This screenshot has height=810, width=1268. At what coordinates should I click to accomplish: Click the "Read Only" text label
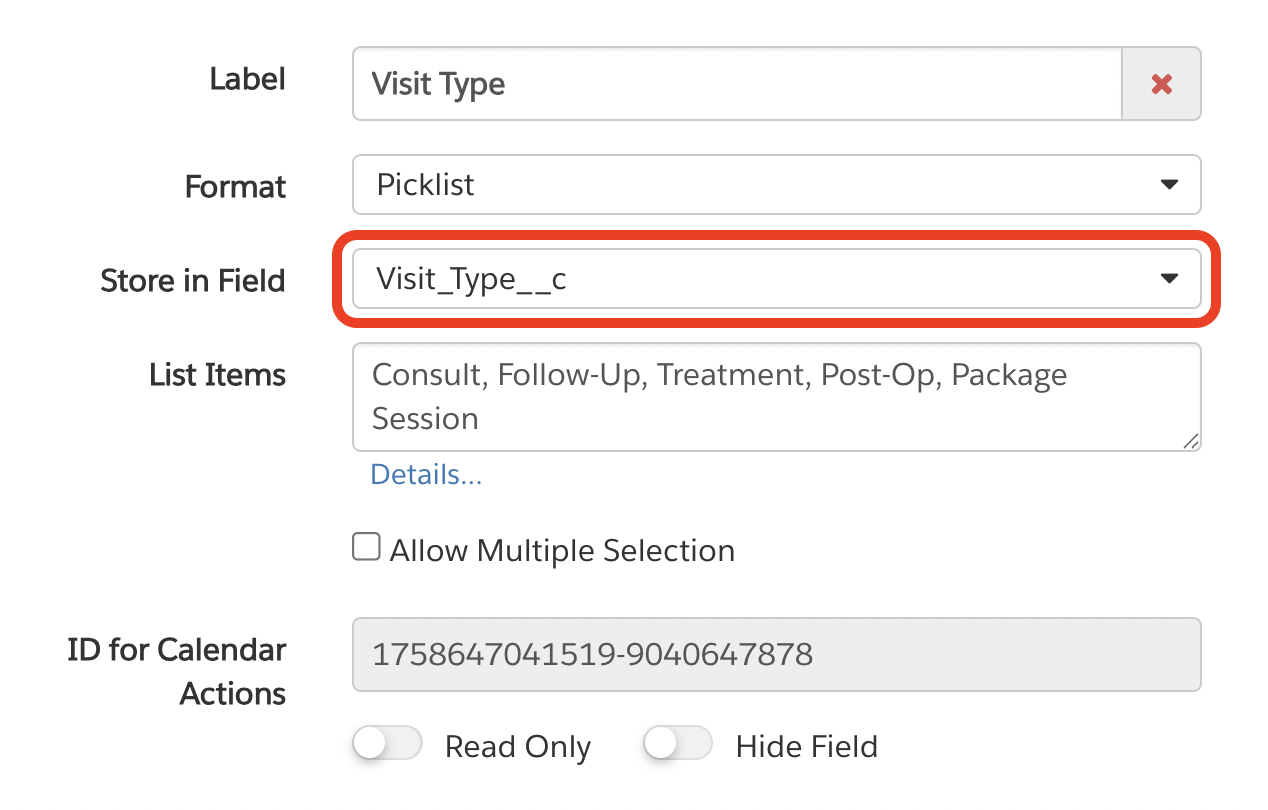point(517,747)
